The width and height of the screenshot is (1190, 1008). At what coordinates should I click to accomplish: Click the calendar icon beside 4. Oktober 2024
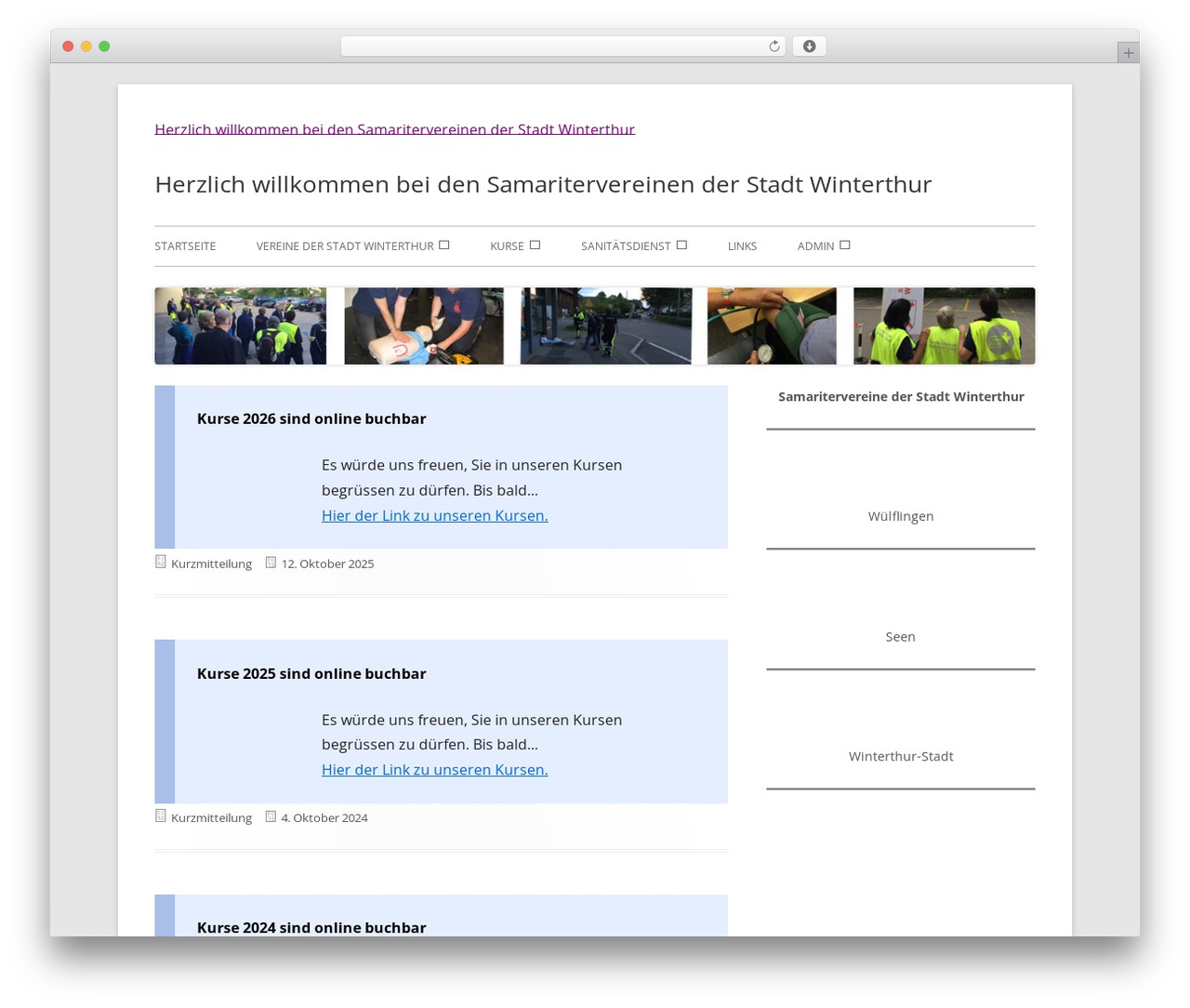point(271,816)
